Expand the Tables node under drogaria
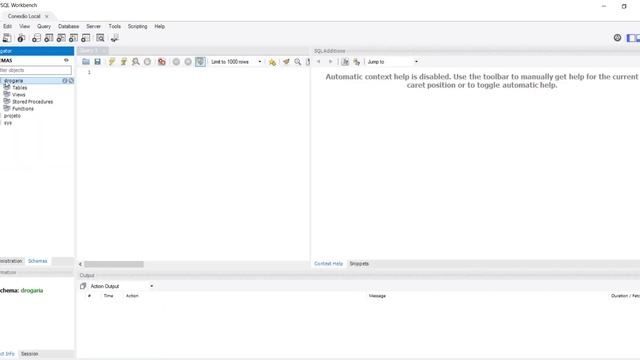This screenshot has height=360, width=640. coord(20,88)
